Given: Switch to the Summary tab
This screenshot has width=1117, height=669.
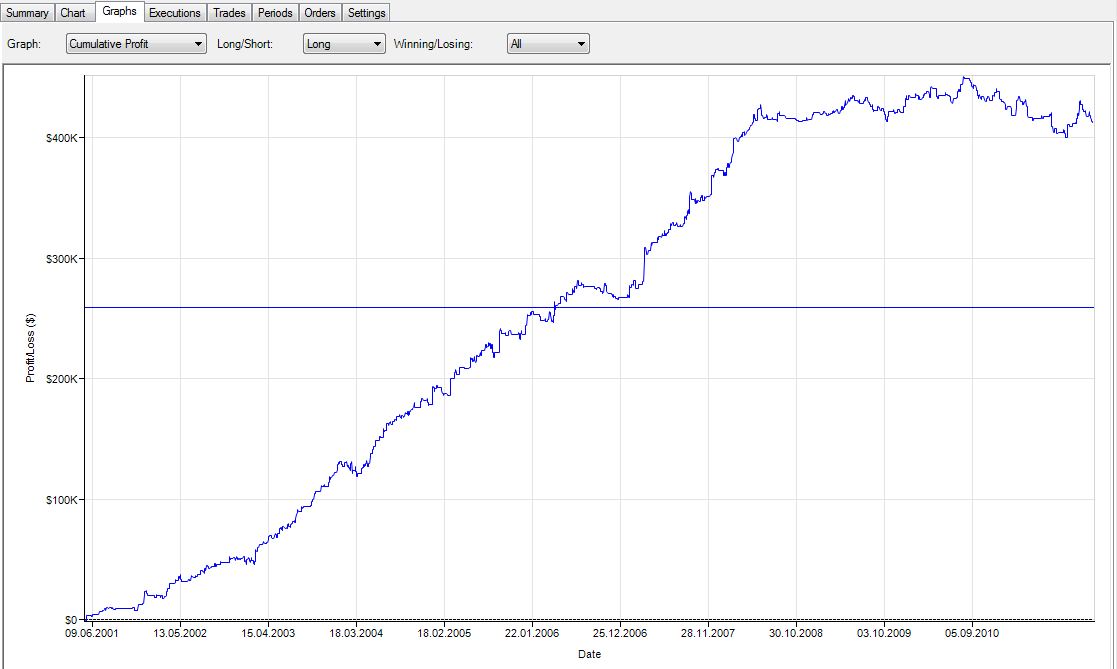Looking at the screenshot, I should click(27, 13).
